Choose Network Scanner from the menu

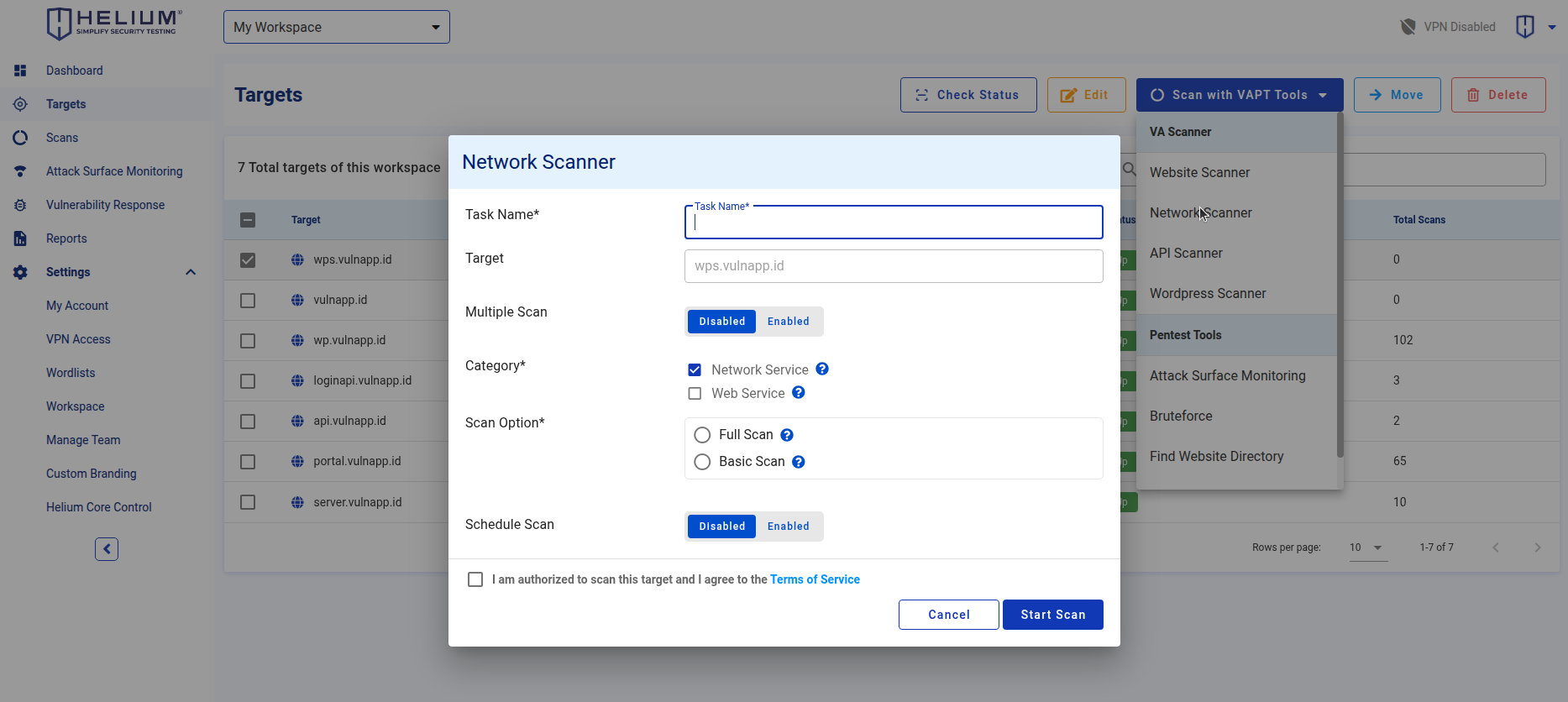click(1236, 212)
